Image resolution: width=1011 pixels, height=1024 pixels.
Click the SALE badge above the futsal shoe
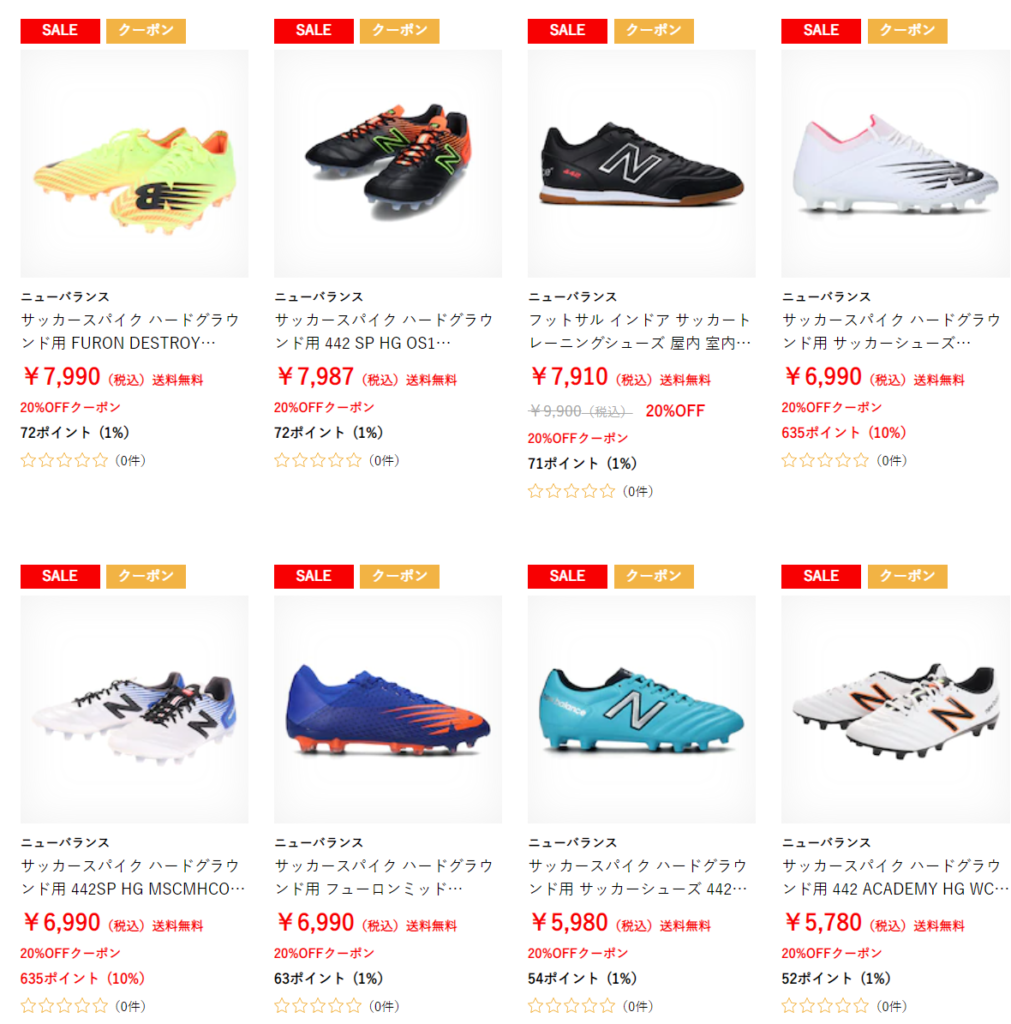coord(568,31)
